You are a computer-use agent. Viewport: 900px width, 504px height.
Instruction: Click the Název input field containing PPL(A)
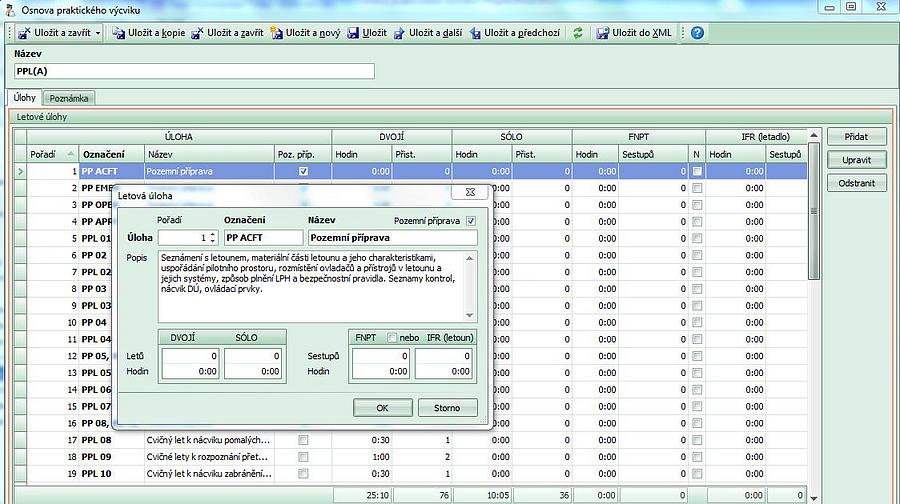click(x=194, y=71)
